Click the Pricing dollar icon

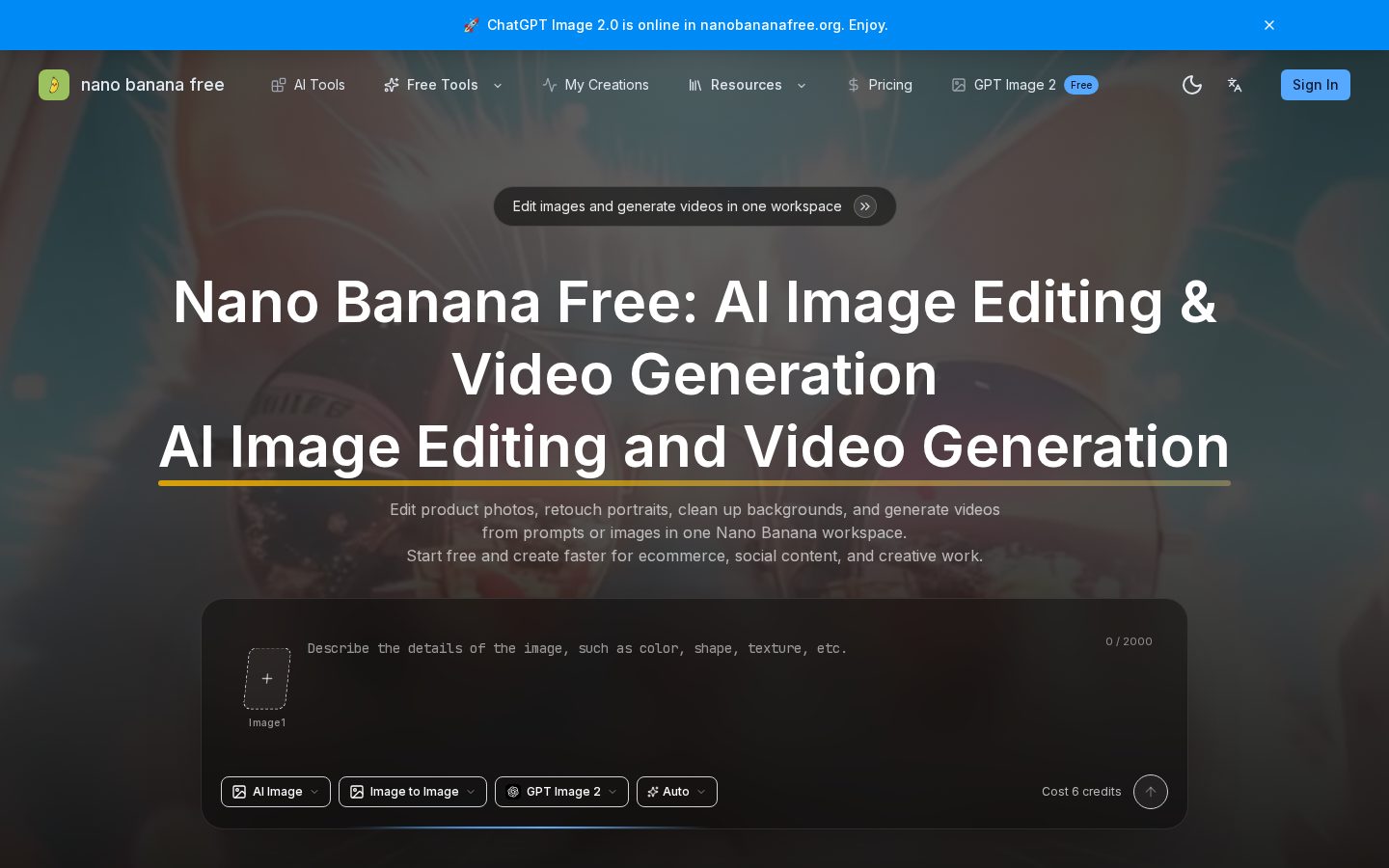coord(854,85)
